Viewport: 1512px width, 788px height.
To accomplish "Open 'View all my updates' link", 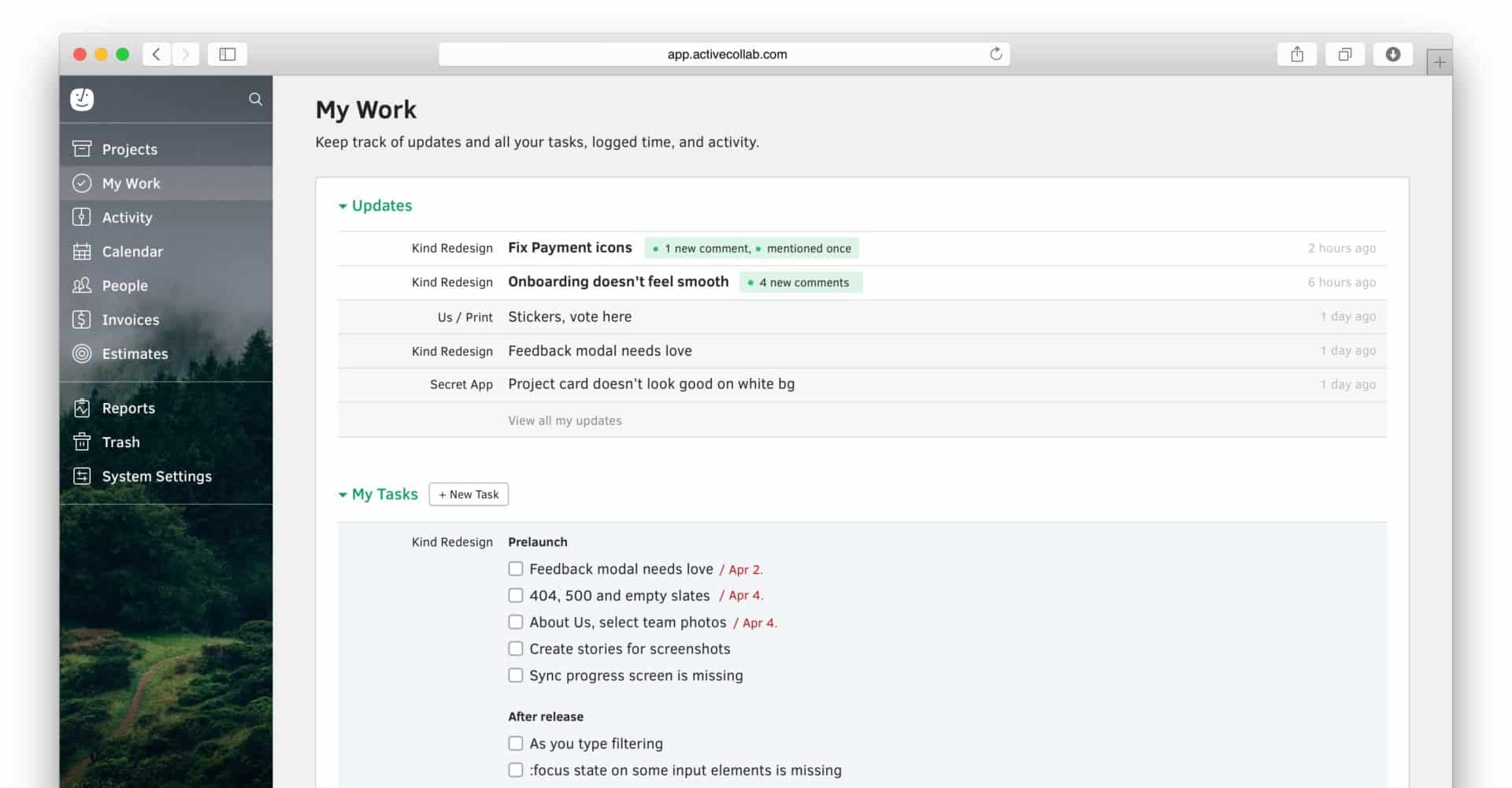I will 564,420.
